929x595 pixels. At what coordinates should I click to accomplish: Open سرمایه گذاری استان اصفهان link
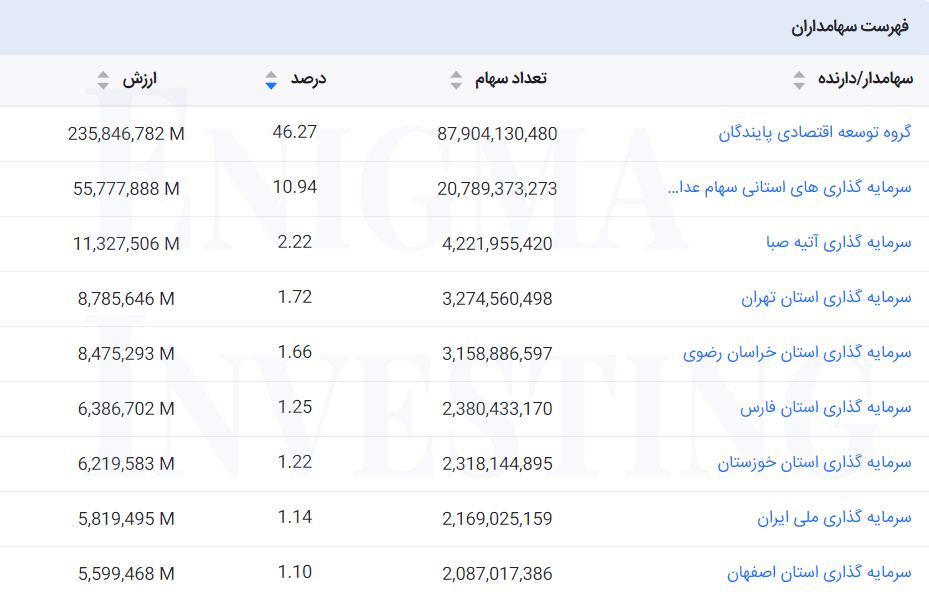pyautogui.click(x=819, y=573)
